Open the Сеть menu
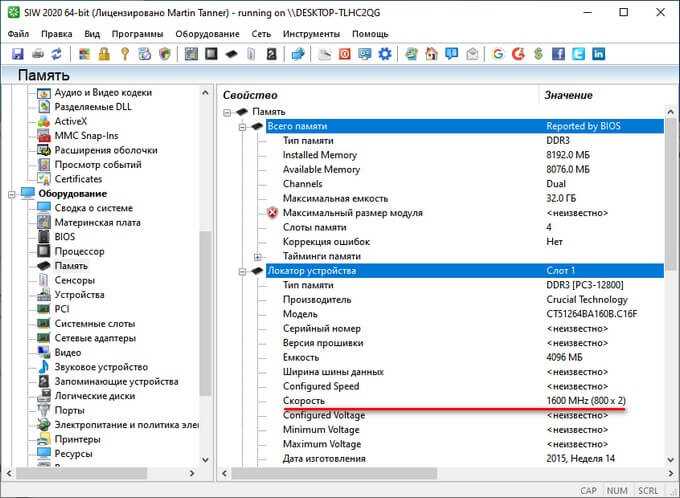 261,34
